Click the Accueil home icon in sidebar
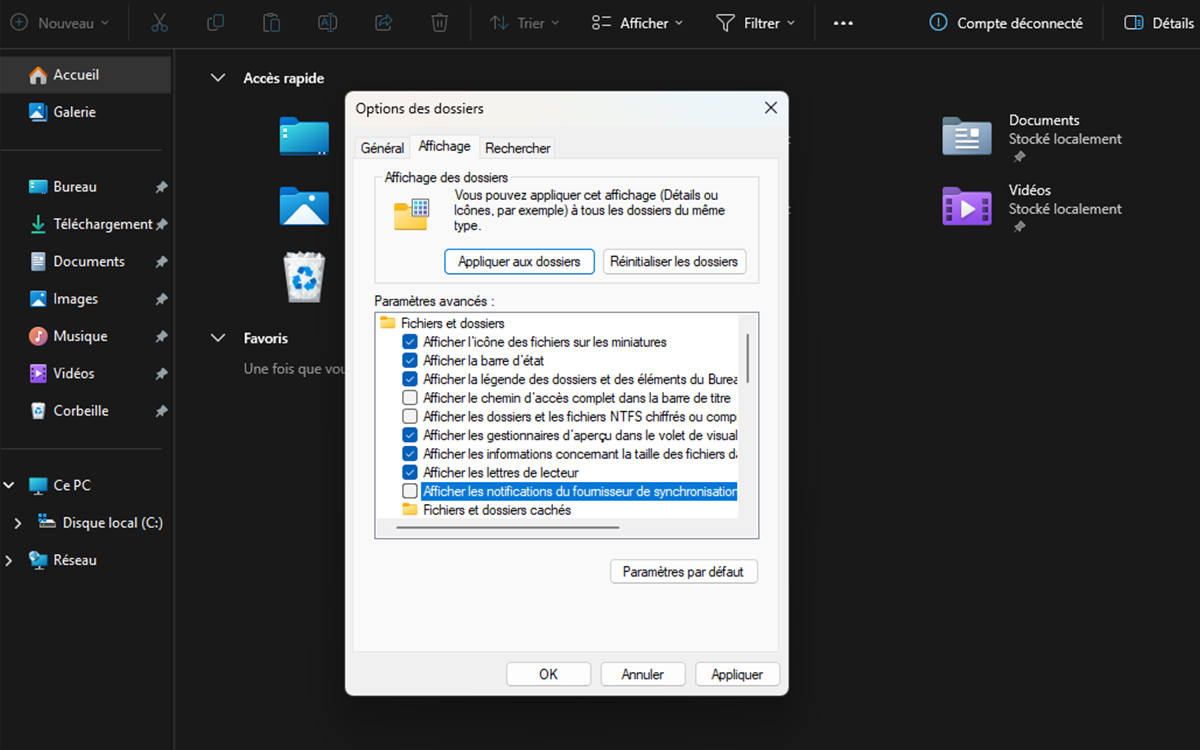 pos(38,75)
